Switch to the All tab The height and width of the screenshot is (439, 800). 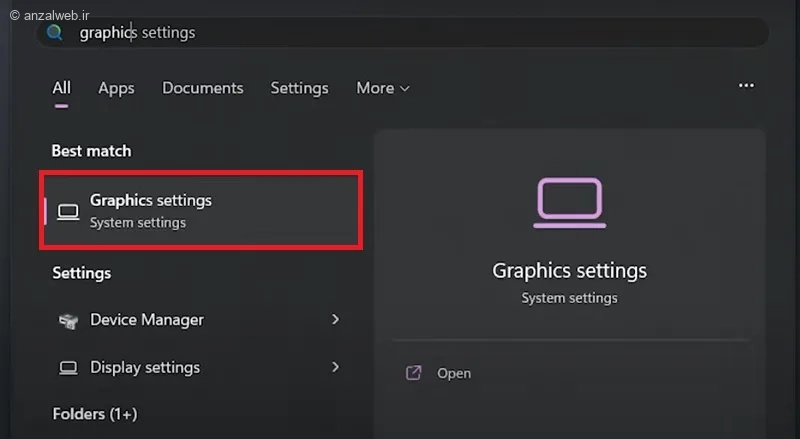click(x=62, y=88)
